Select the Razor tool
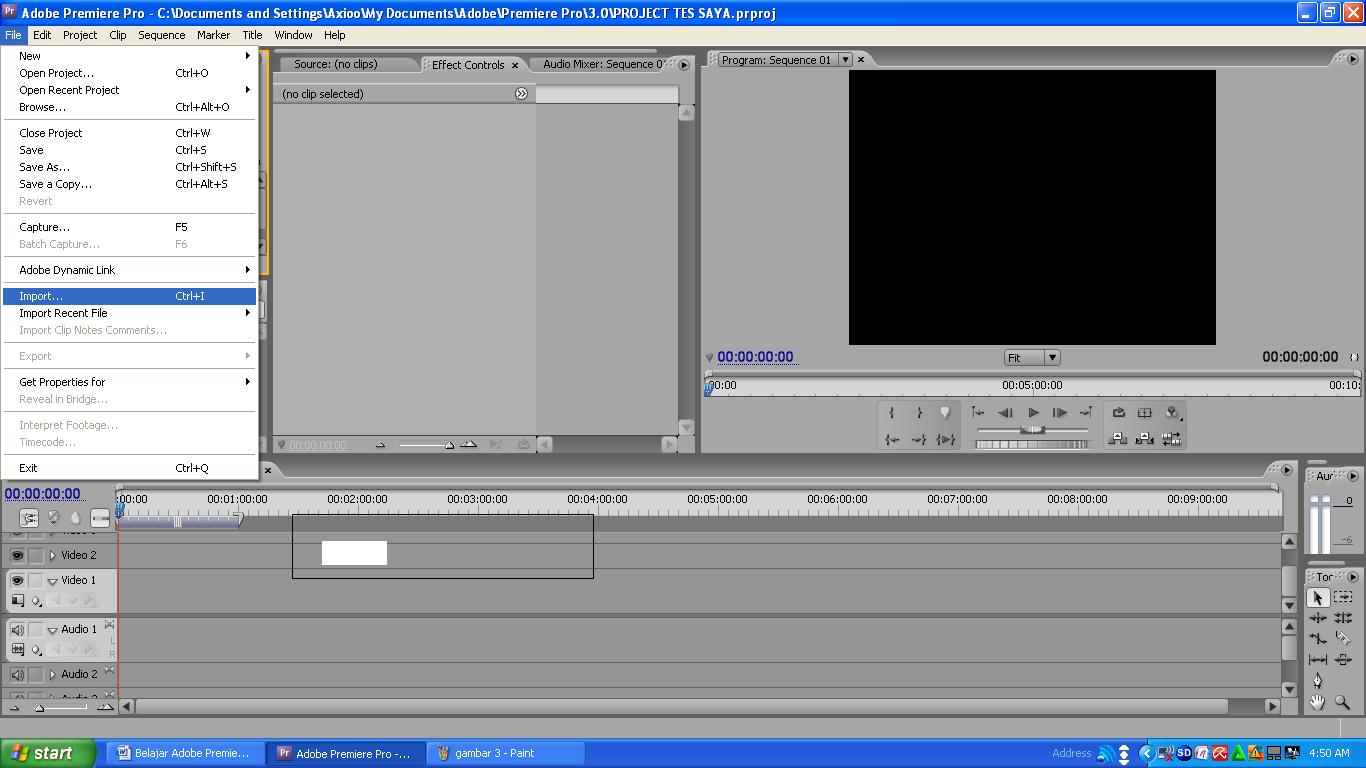The height and width of the screenshot is (768, 1366). point(1343,638)
